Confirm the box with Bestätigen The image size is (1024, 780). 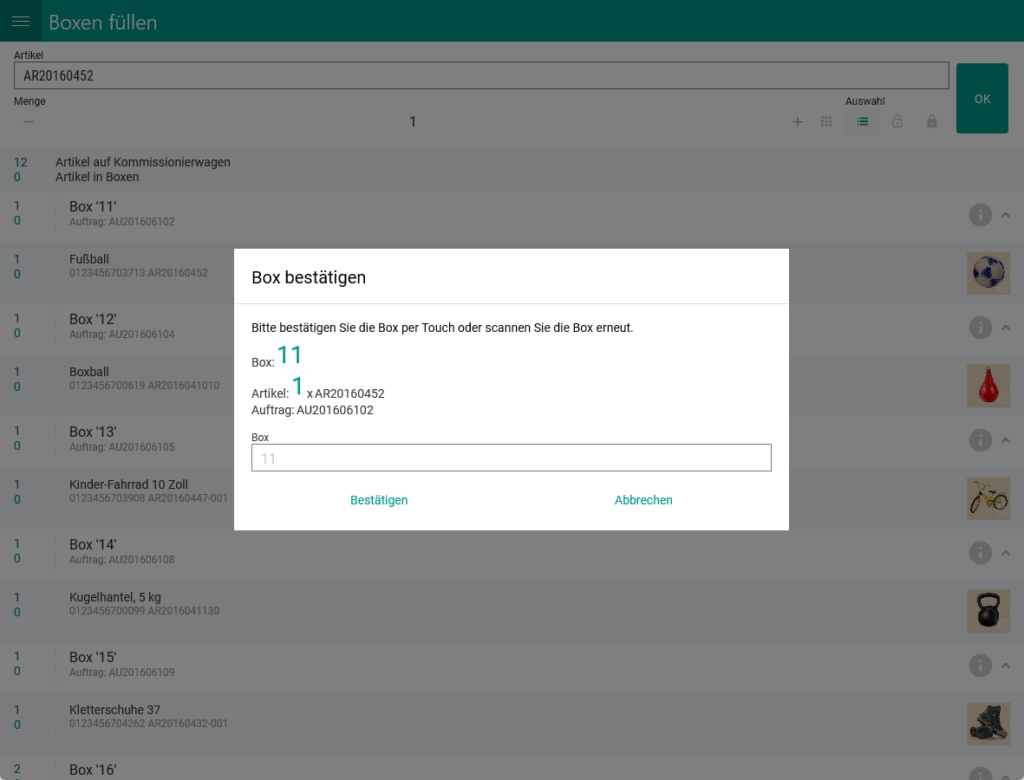[x=379, y=500]
